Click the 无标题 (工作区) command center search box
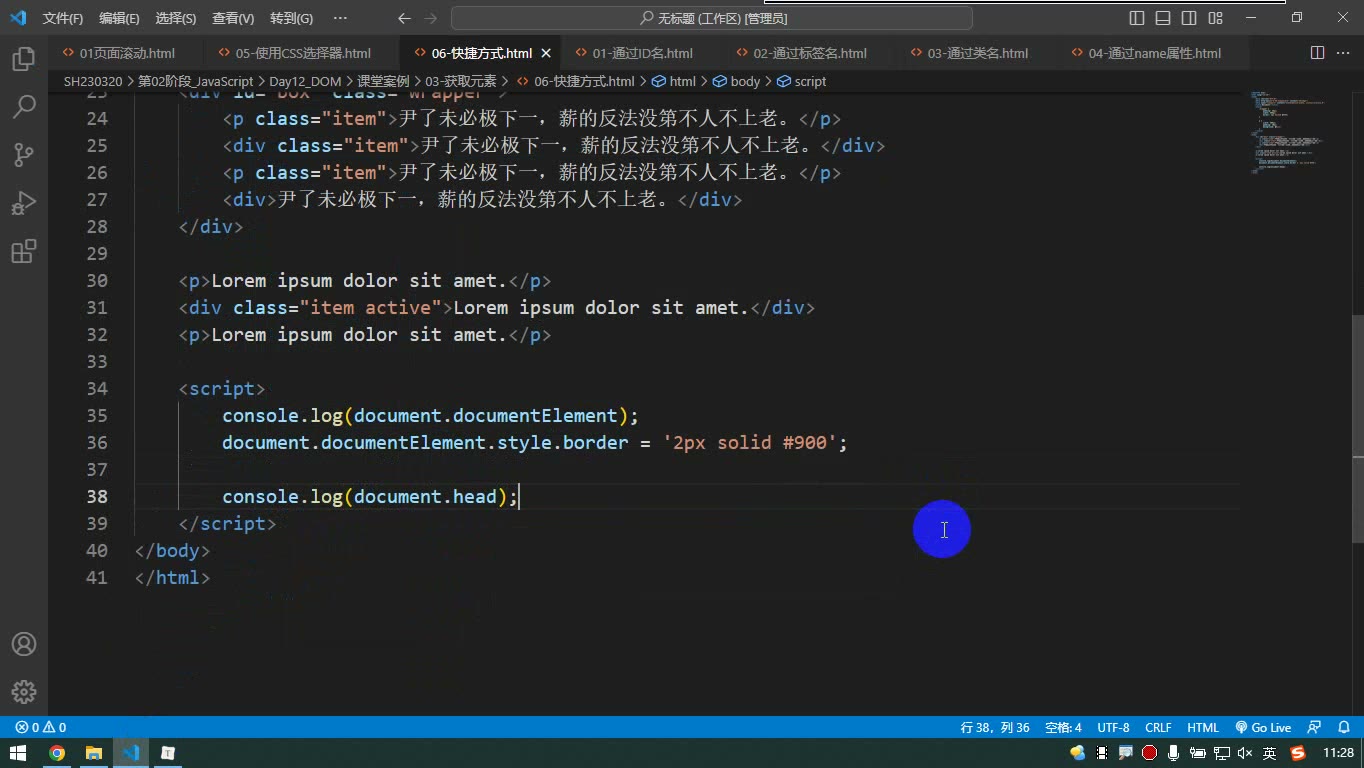Image resolution: width=1364 pixels, height=768 pixels. (x=712, y=18)
